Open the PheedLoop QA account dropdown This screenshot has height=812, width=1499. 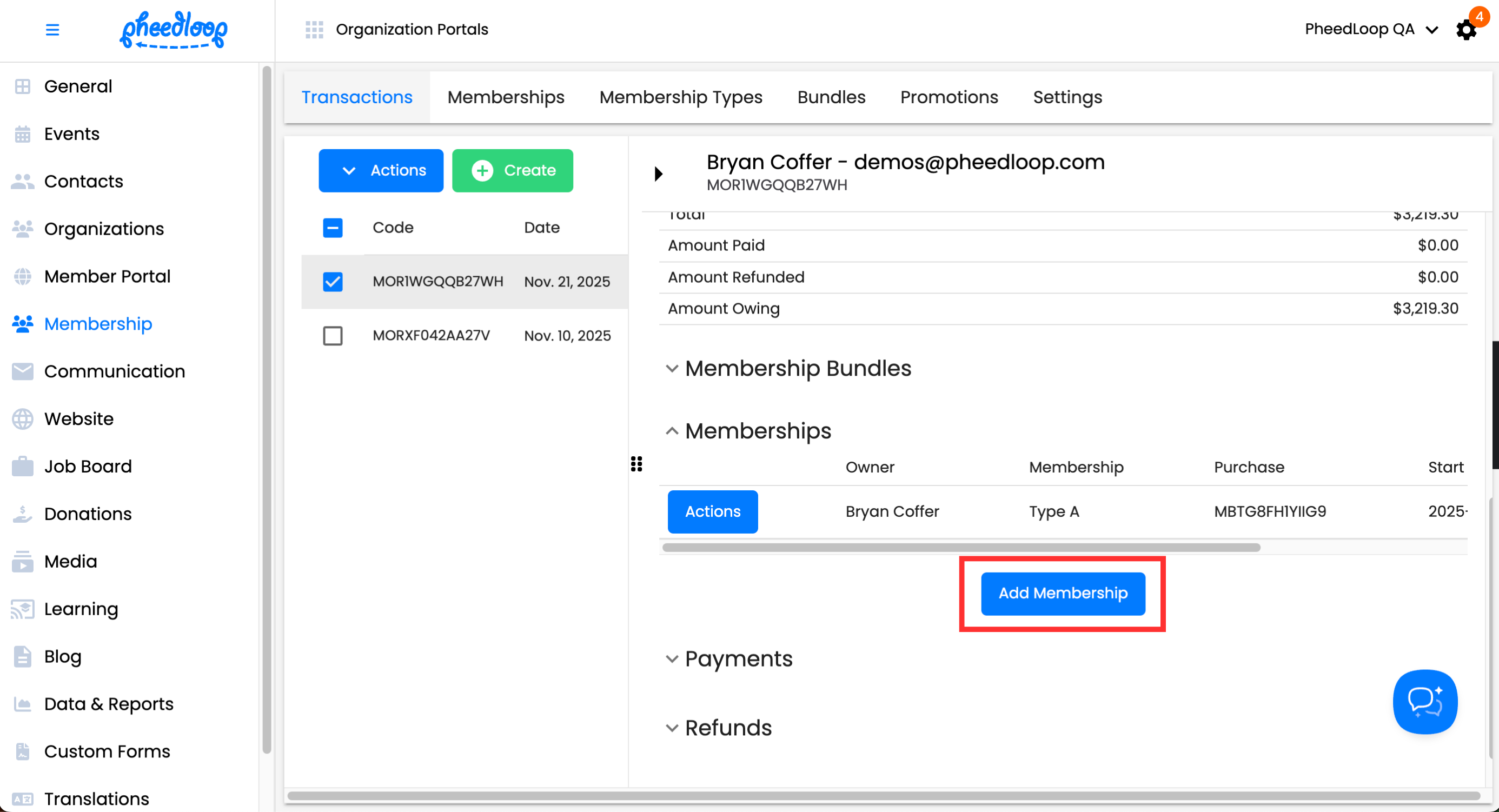[x=1371, y=30]
